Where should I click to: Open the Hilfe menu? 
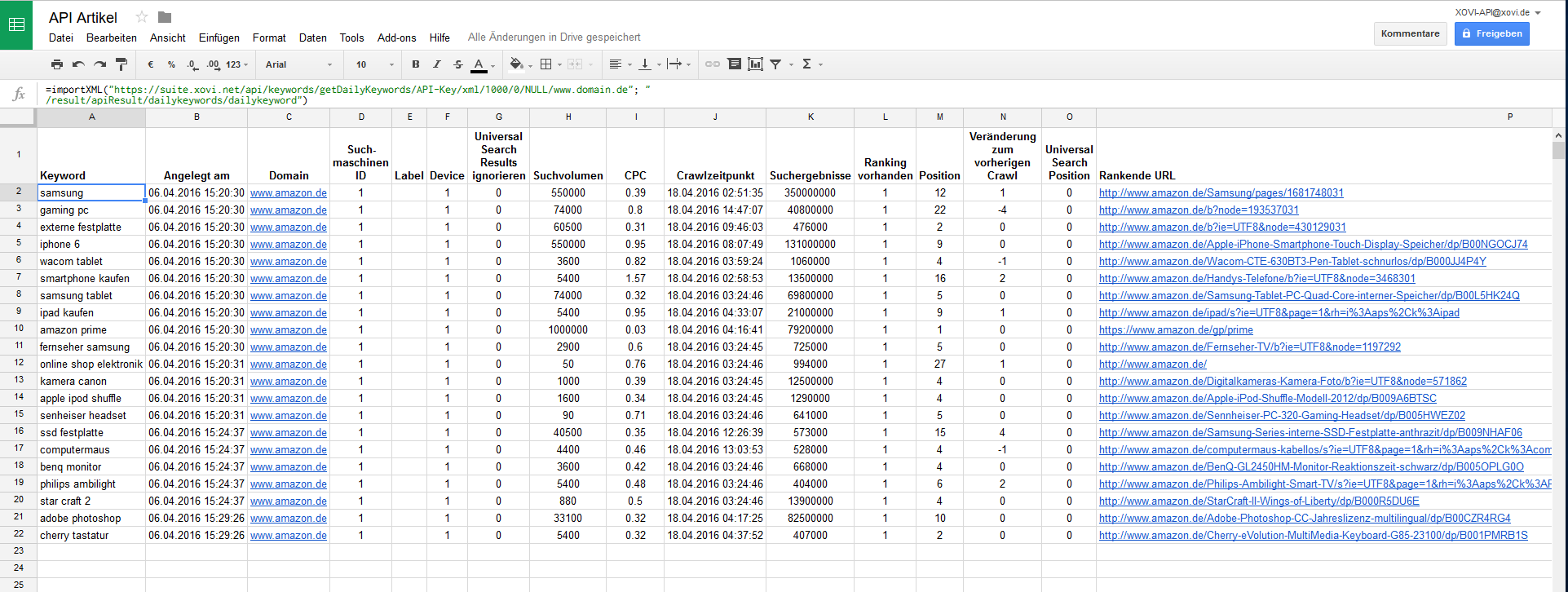coord(440,38)
